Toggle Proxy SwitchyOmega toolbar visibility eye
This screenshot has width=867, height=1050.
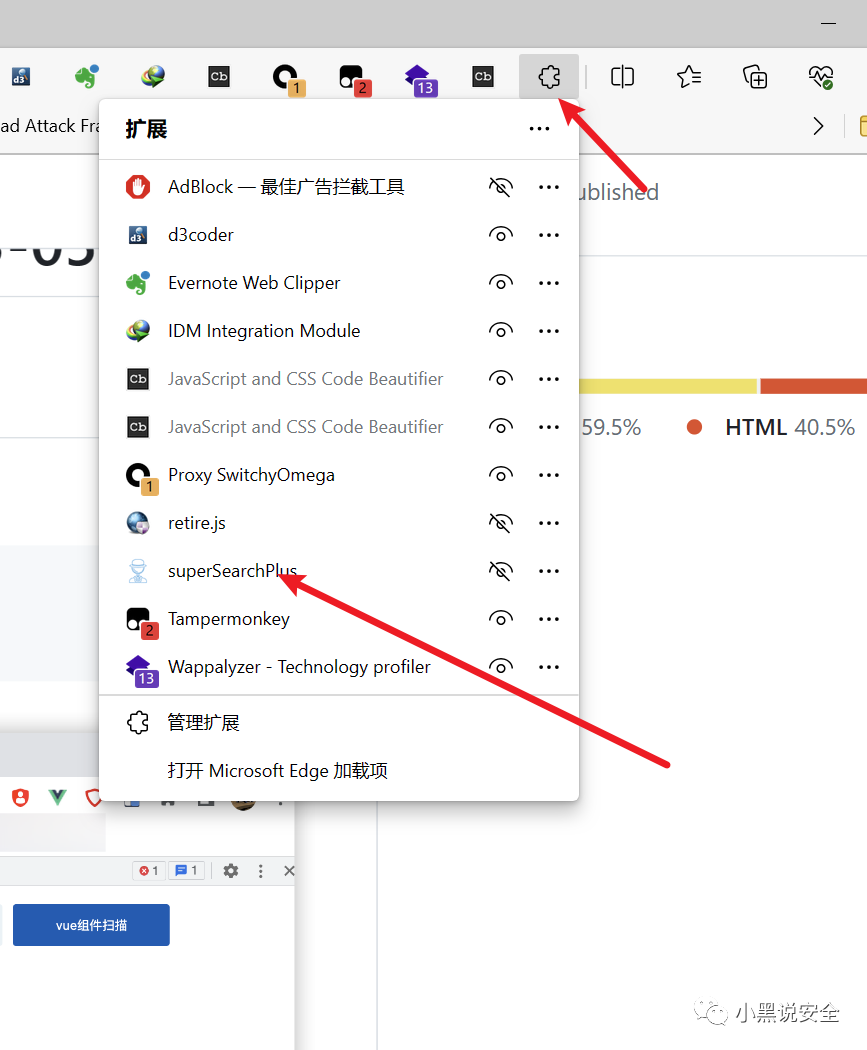click(x=501, y=475)
